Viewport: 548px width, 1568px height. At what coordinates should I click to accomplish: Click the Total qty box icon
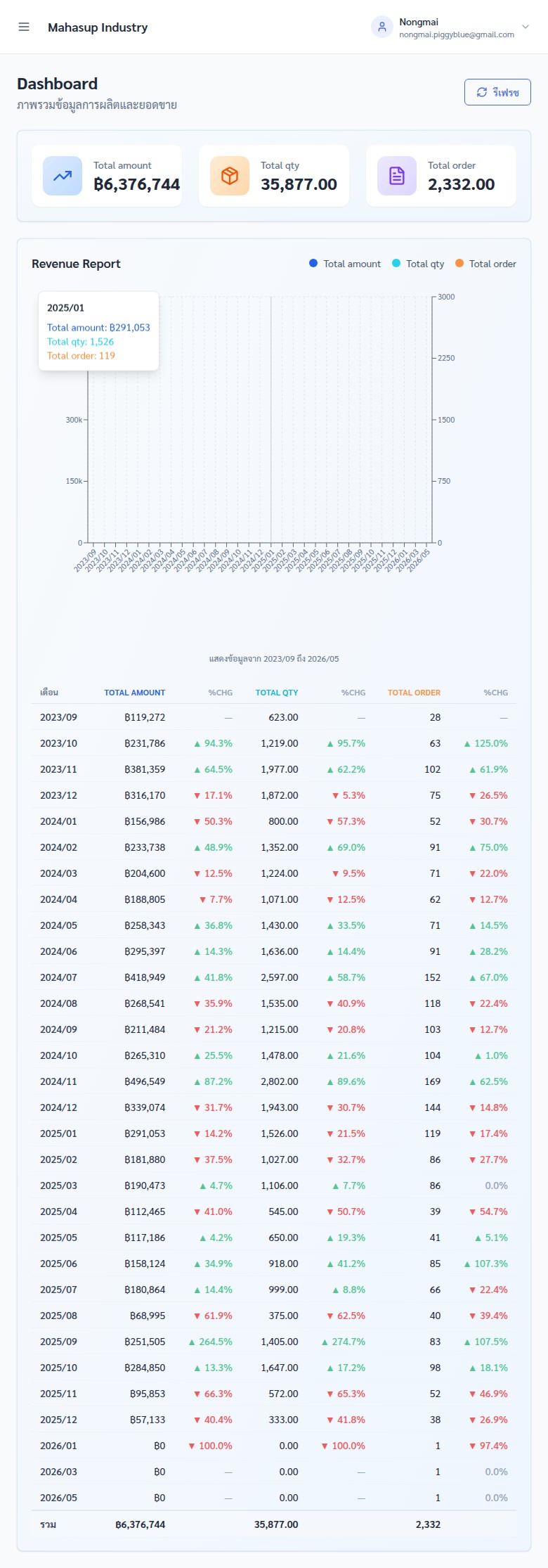[x=230, y=176]
